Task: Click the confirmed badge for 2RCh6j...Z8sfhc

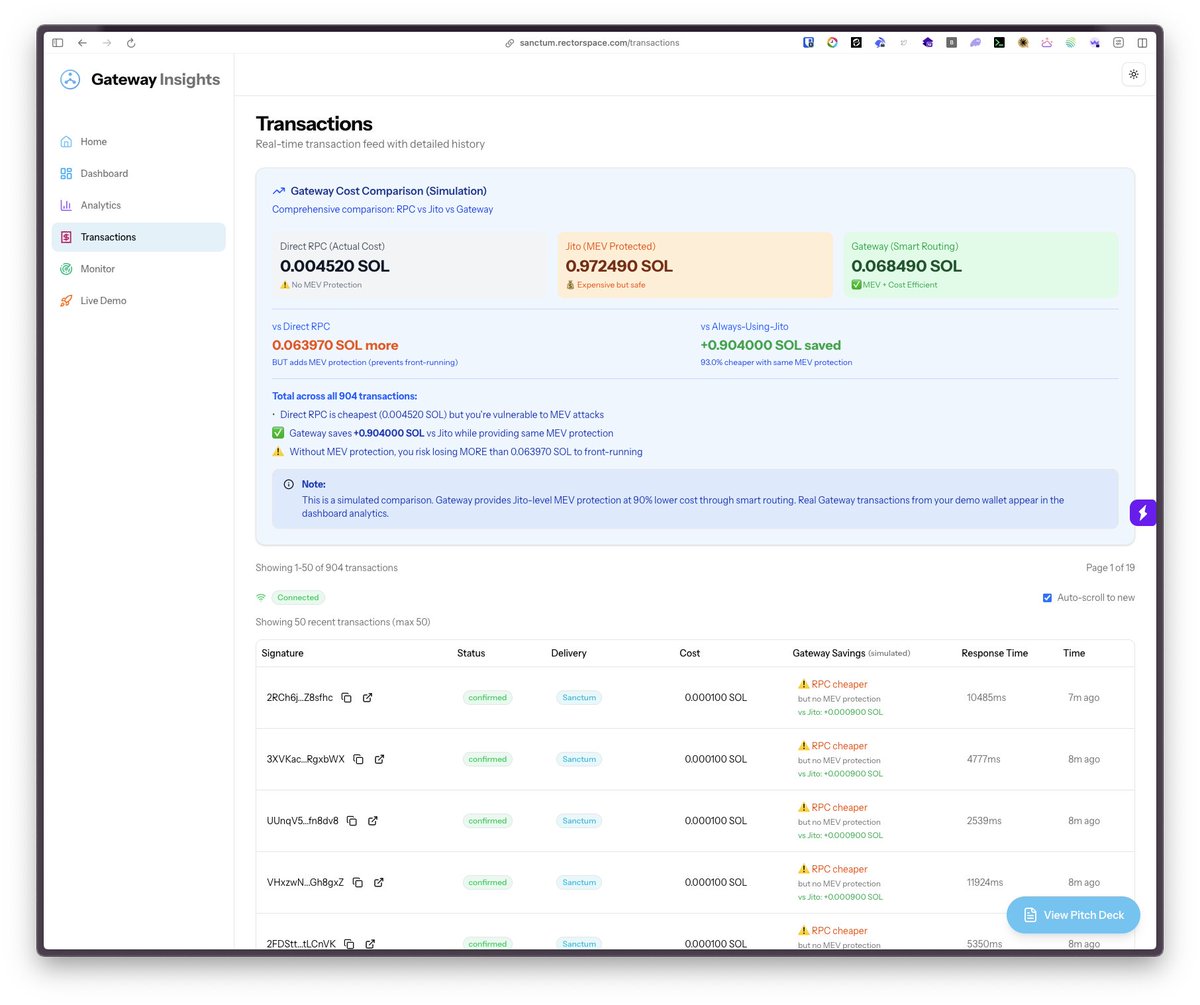Action: coord(487,698)
